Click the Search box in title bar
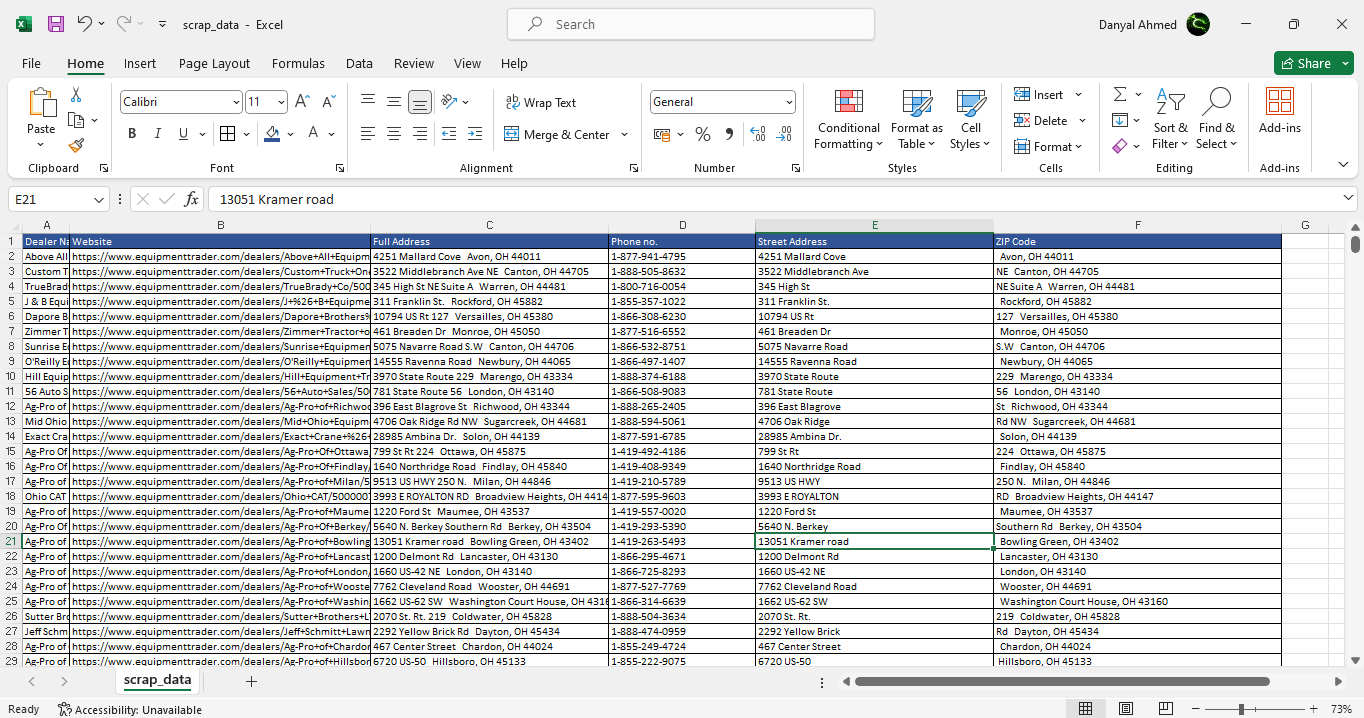Viewport: 1364px width, 718px height. tap(691, 24)
